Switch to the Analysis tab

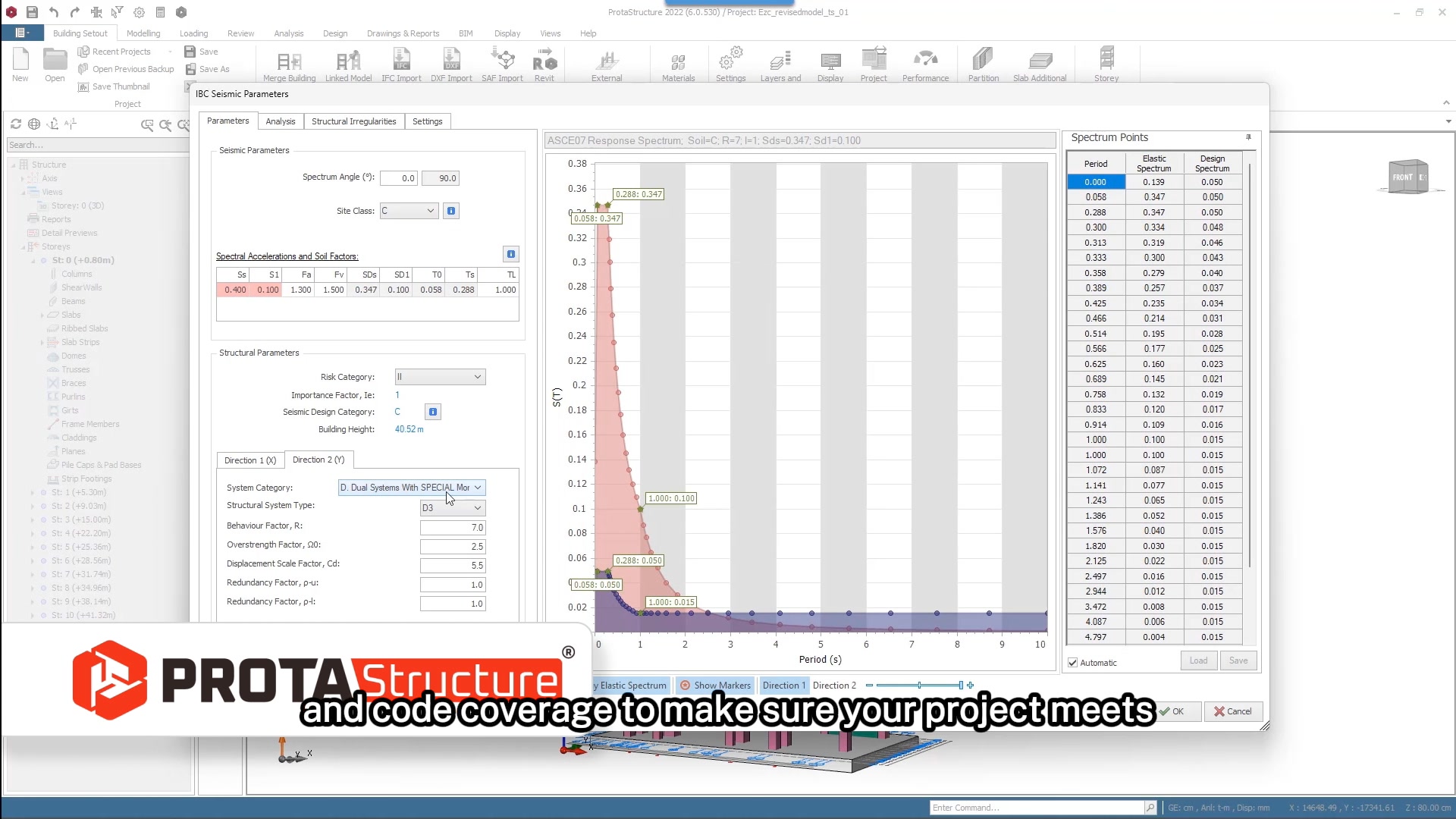coord(281,121)
